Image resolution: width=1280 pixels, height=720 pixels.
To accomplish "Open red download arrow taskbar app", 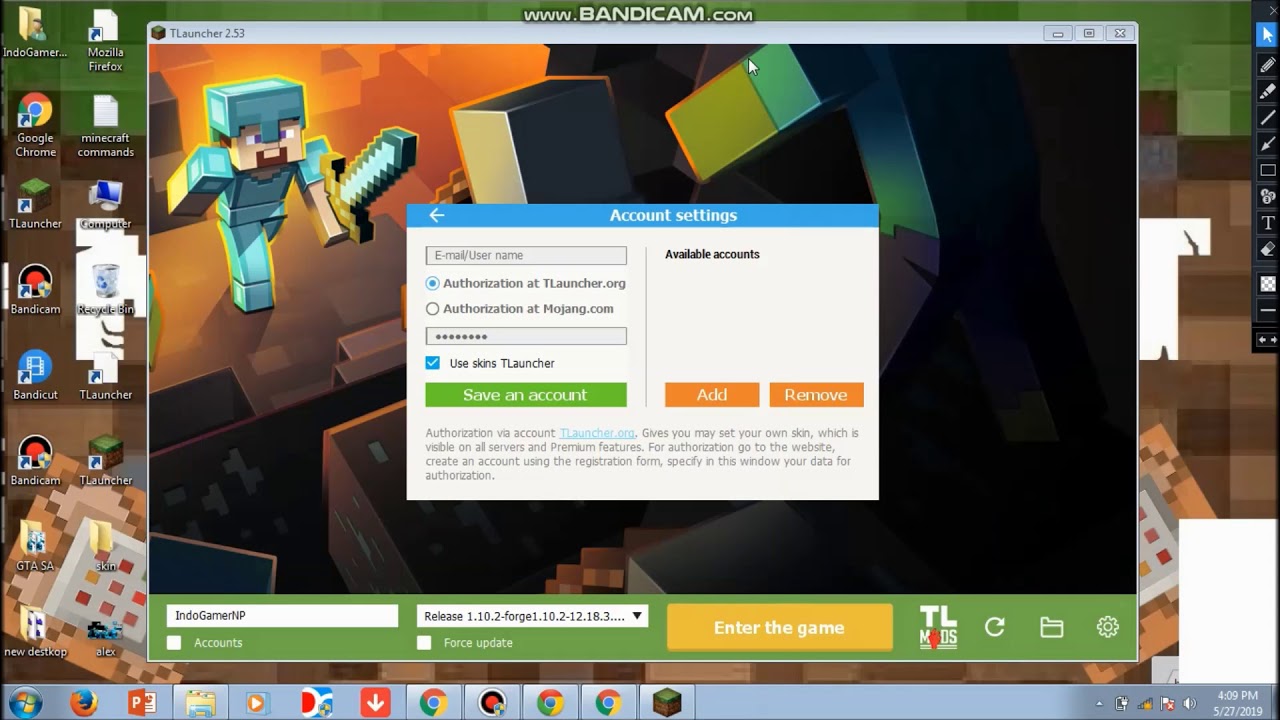I will click(375, 703).
